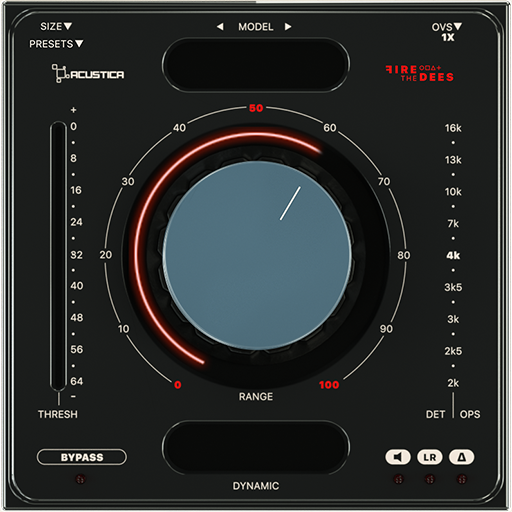Set frequency to 3k5
This screenshot has height=512, width=512.
click(453, 287)
